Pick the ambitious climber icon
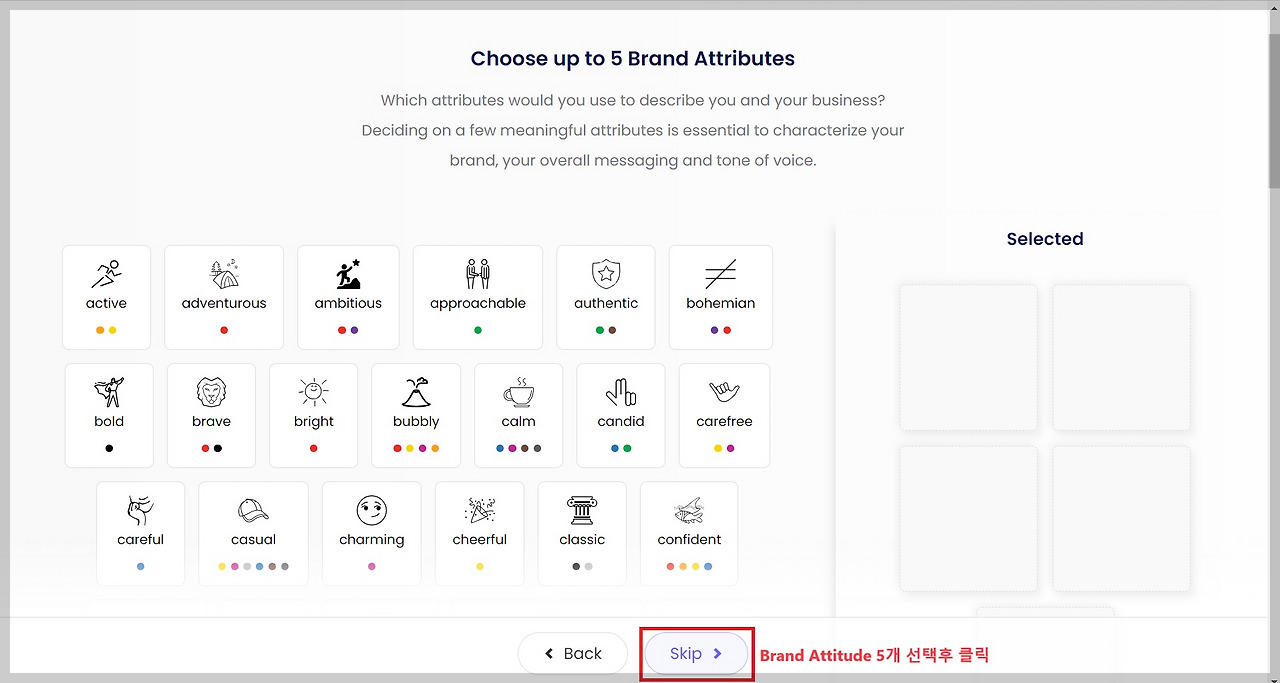The image size is (1280, 683). point(348,273)
